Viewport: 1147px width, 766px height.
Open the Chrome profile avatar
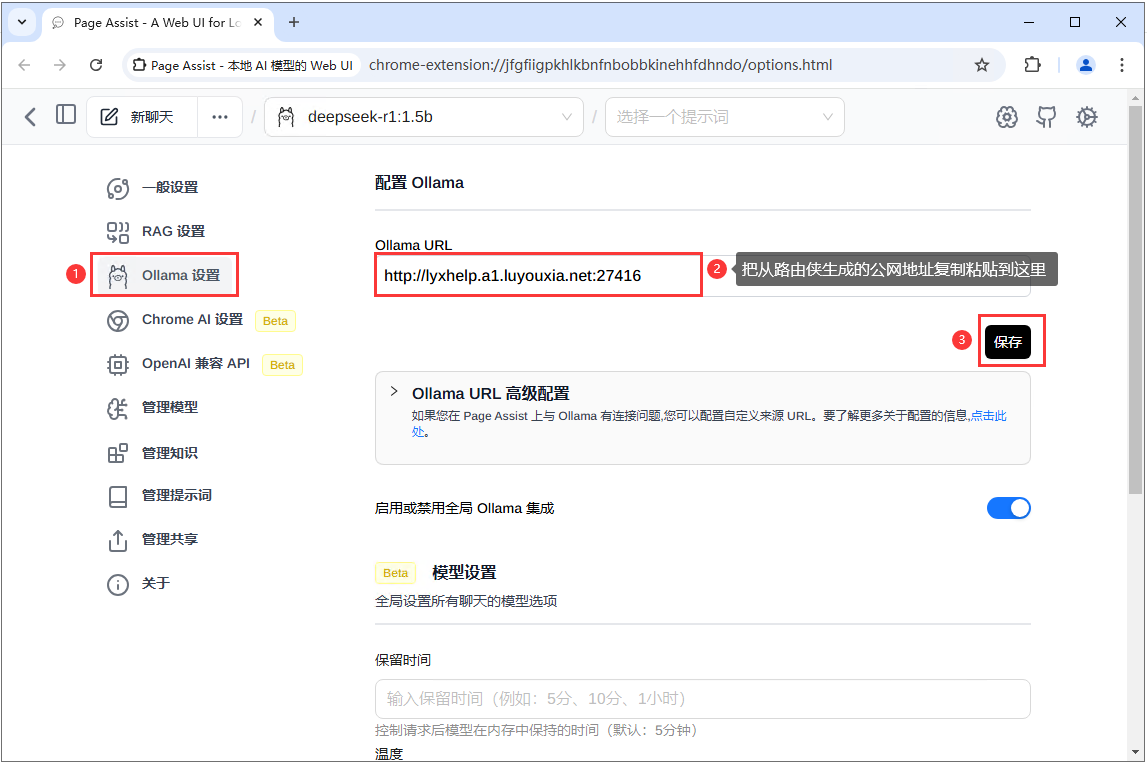(x=1086, y=65)
